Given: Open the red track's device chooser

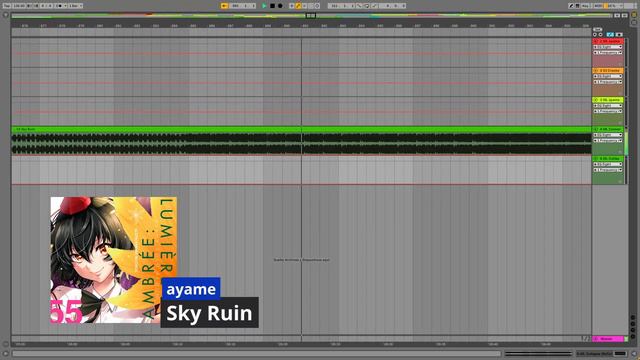Looking at the screenshot, I should 608,47.
